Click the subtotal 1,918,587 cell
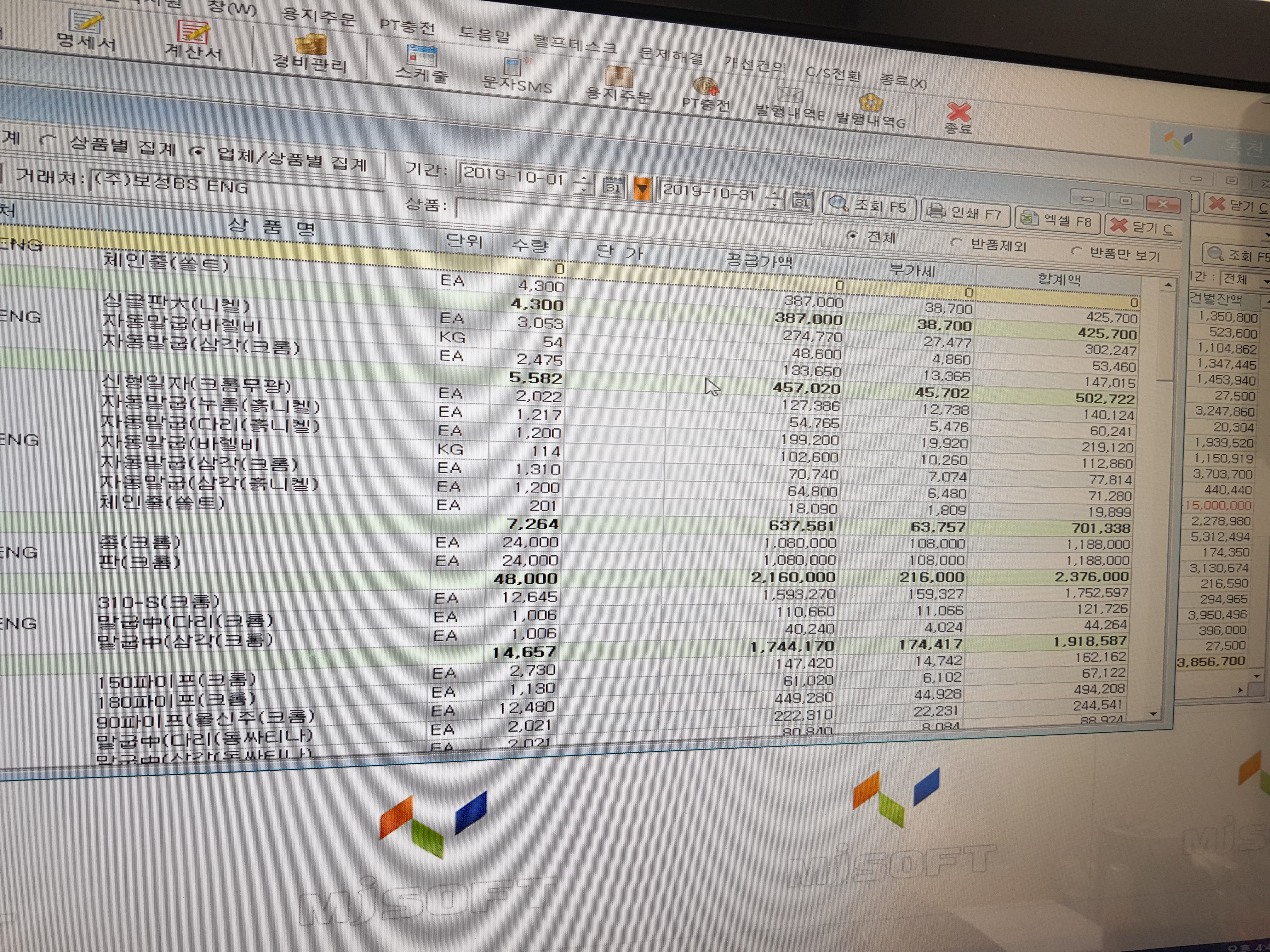The height and width of the screenshot is (952, 1270). tap(1090, 640)
